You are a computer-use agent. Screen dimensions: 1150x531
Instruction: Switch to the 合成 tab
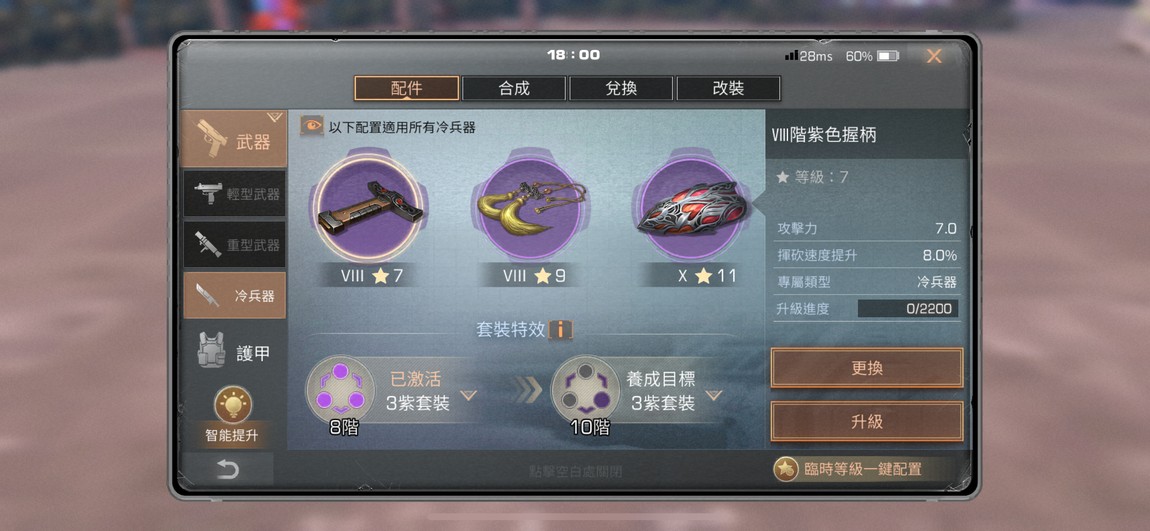point(514,89)
